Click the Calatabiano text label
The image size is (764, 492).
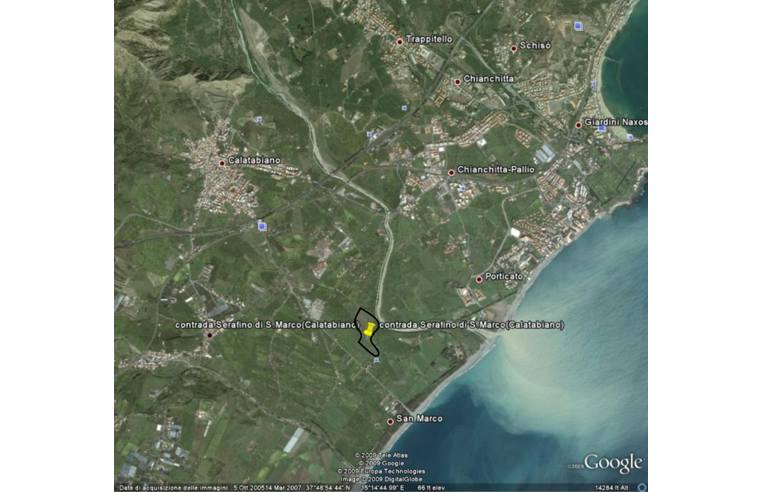click(x=254, y=160)
